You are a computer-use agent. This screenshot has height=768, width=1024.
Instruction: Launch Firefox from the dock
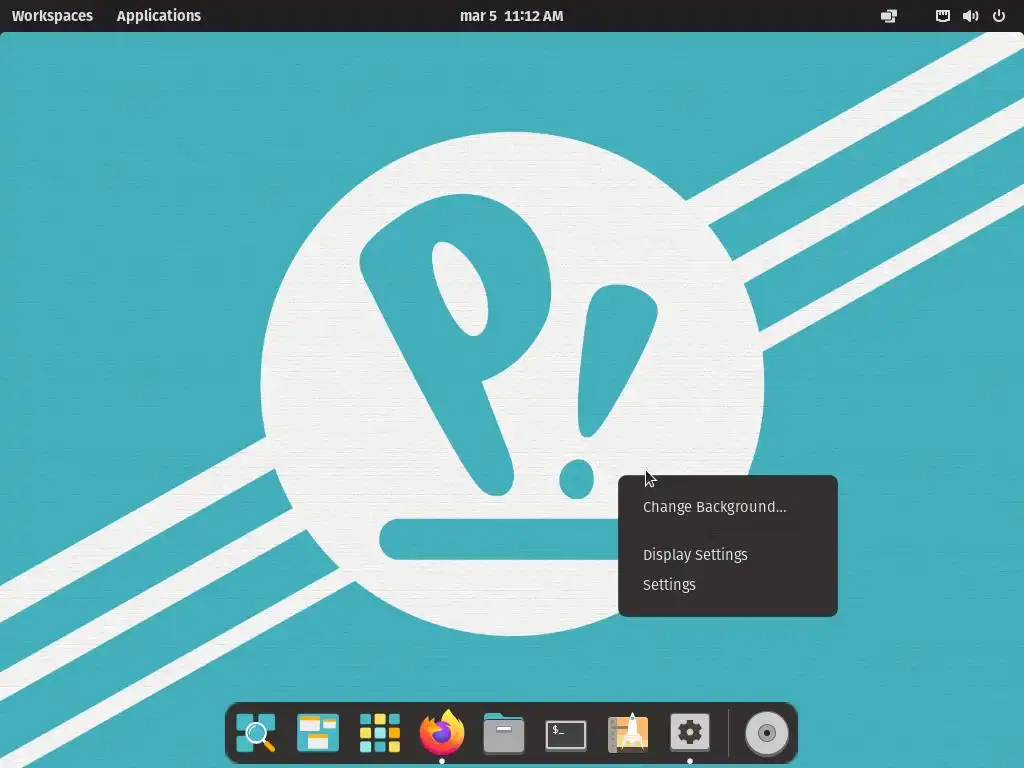pos(441,731)
